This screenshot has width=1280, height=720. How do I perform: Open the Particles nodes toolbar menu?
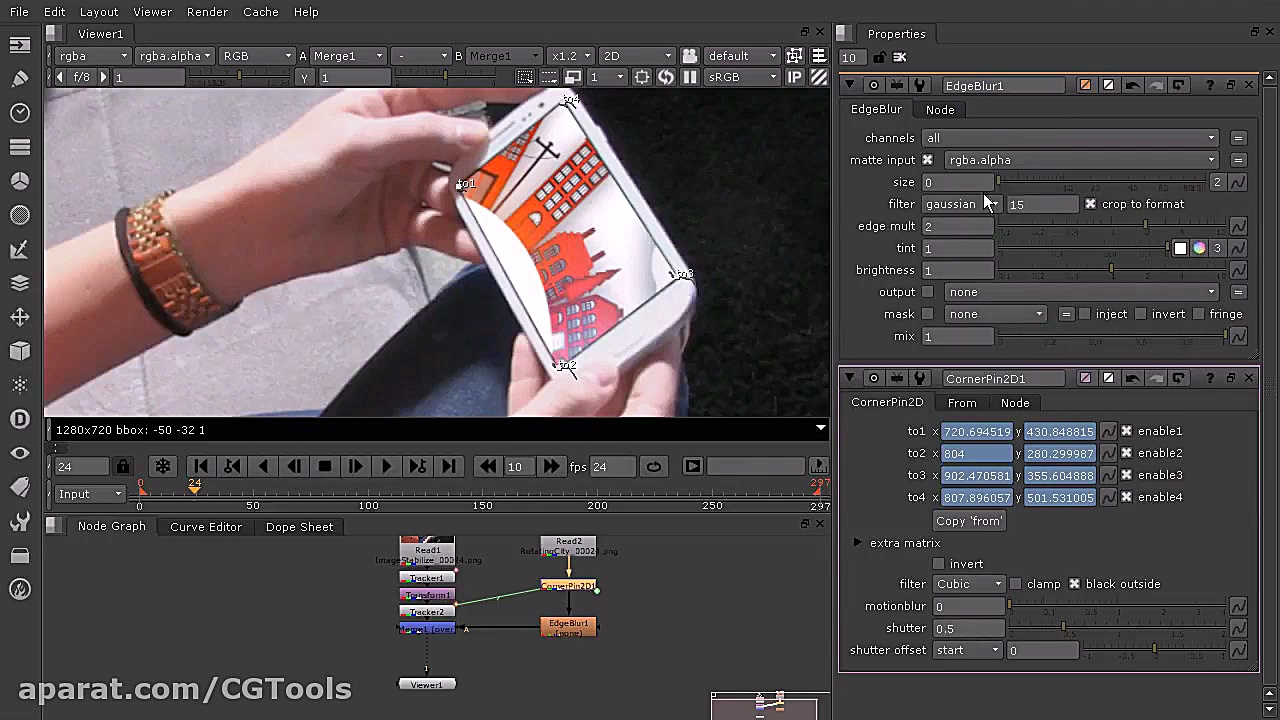(20, 385)
